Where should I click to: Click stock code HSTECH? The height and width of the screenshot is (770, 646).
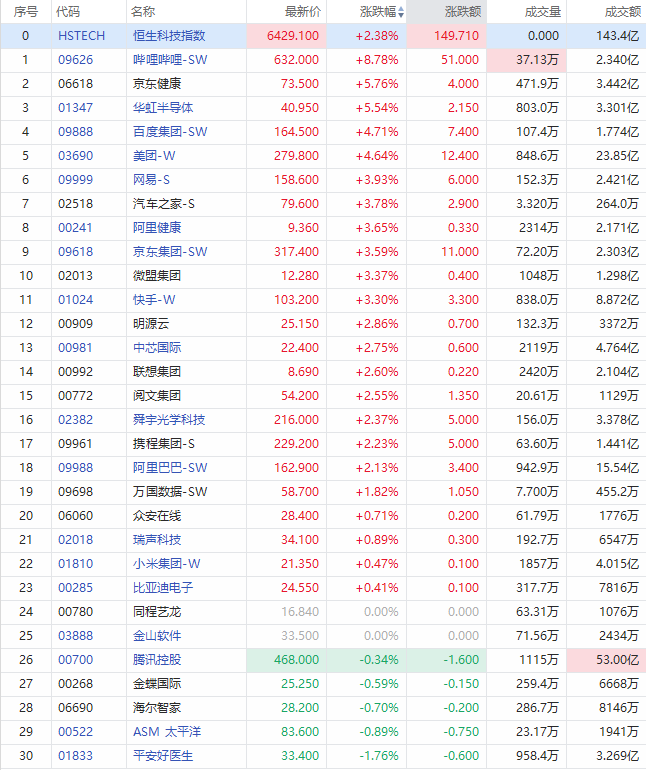pyautogui.click(x=82, y=36)
